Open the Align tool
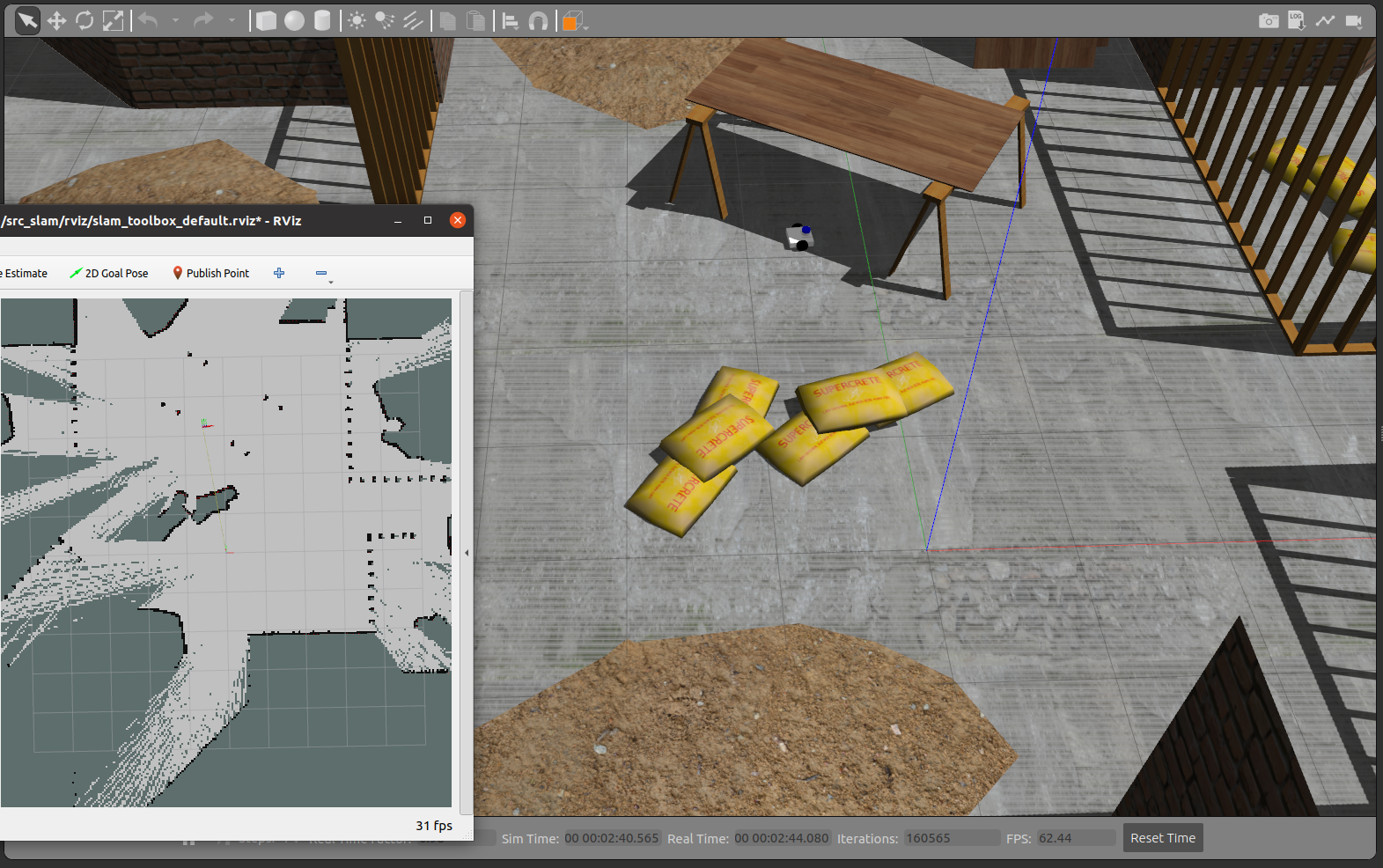Screen dimensions: 1383x868 510,20
